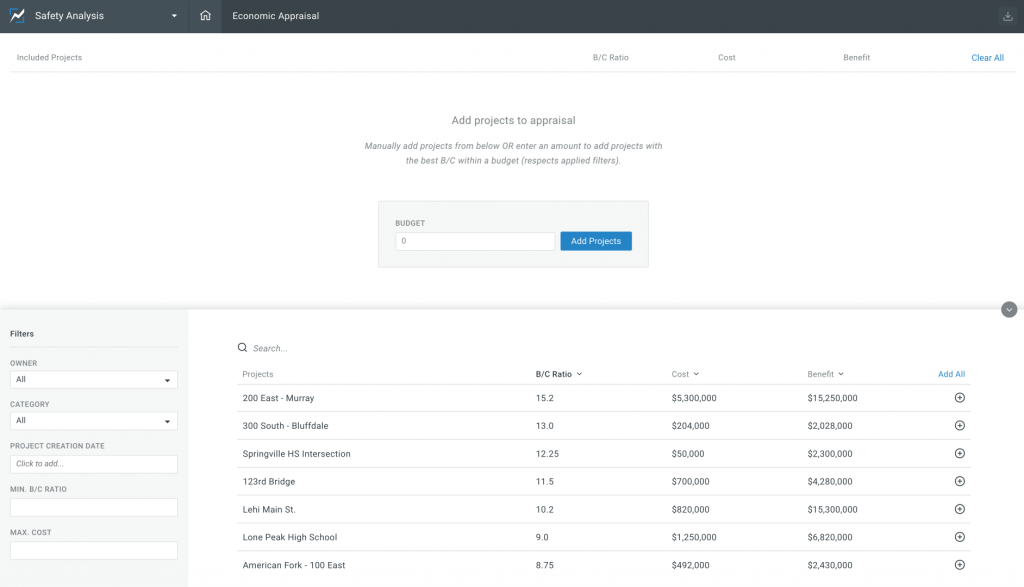Image resolution: width=1024 pixels, height=587 pixels.
Task: Add Lehi Main St. using plus icon
Action: pyautogui.click(x=959, y=509)
